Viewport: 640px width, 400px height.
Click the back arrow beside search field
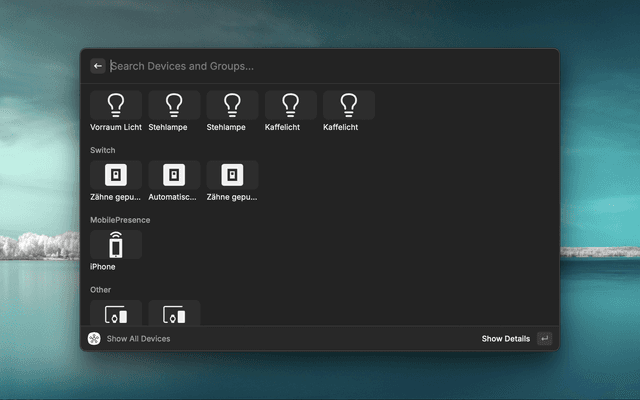(98, 66)
